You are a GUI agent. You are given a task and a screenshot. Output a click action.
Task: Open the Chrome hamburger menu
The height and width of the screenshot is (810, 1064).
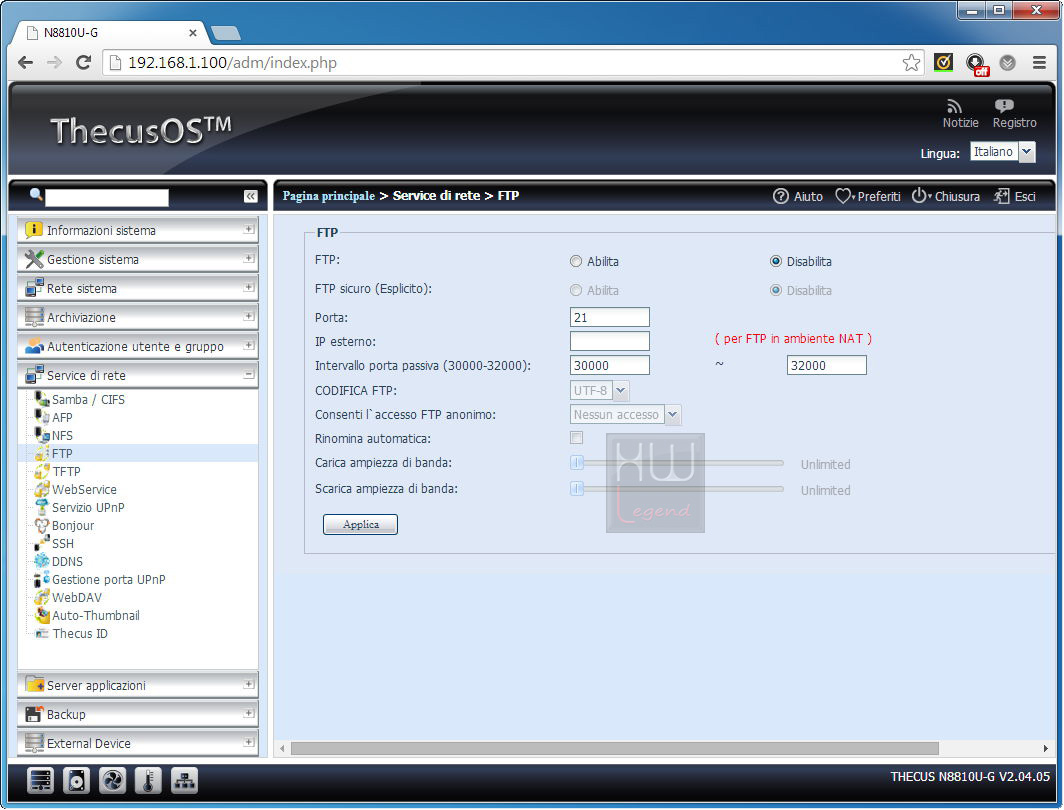pyautogui.click(x=1039, y=63)
